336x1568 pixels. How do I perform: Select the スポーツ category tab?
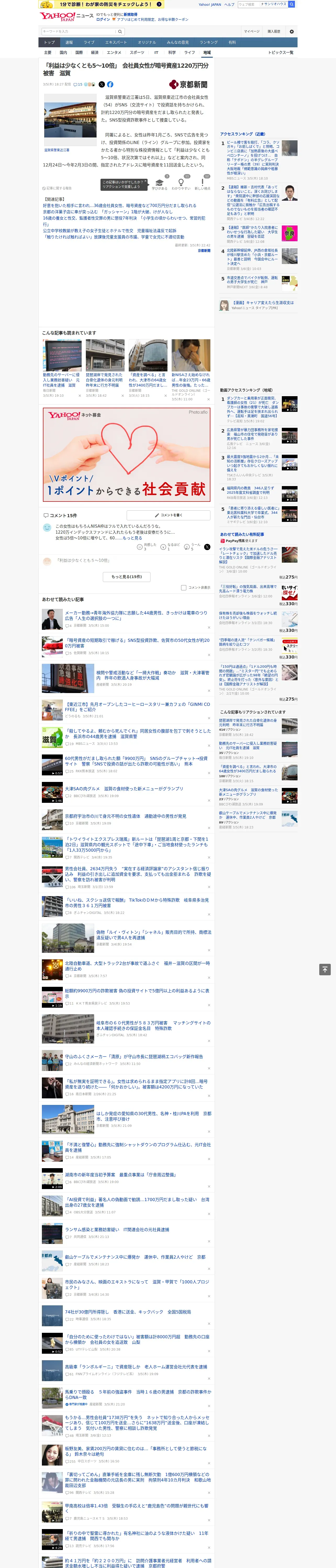coord(137,52)
